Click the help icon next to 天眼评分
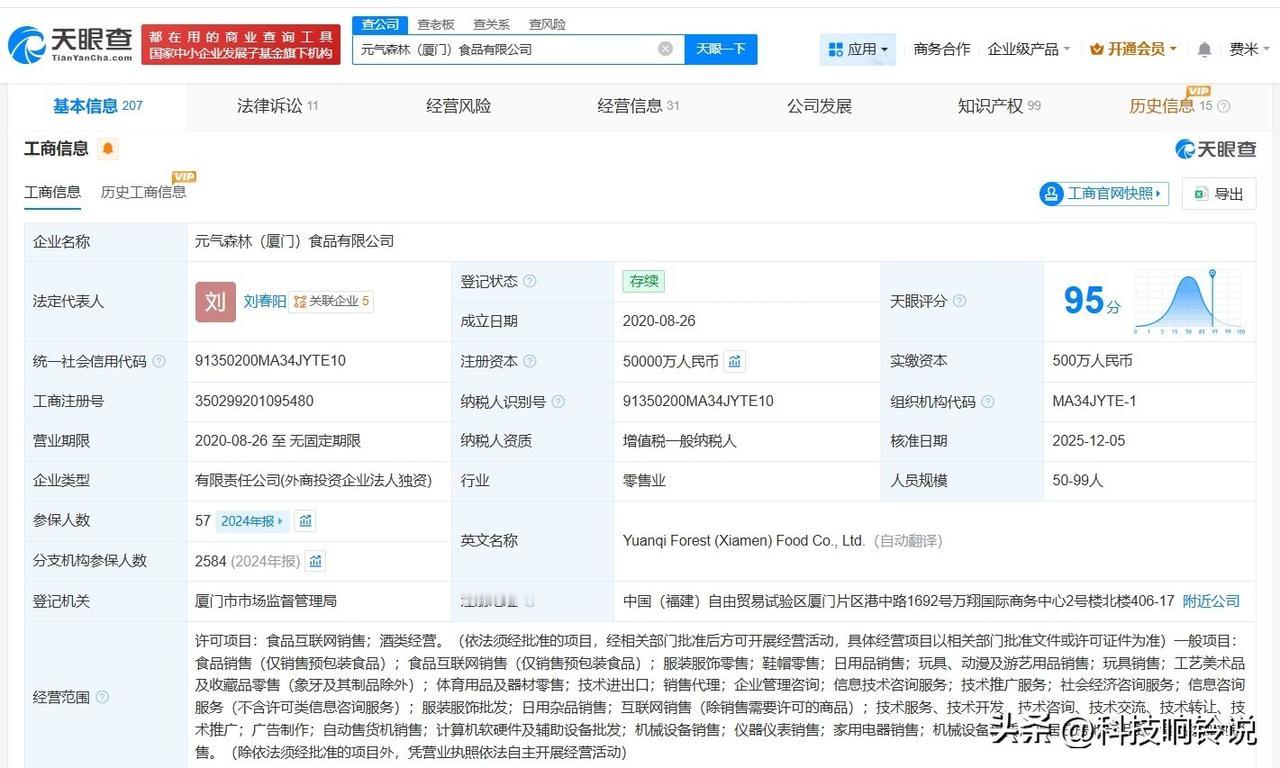The width and height of the screenshot is (1280, 768). [959, 301]
